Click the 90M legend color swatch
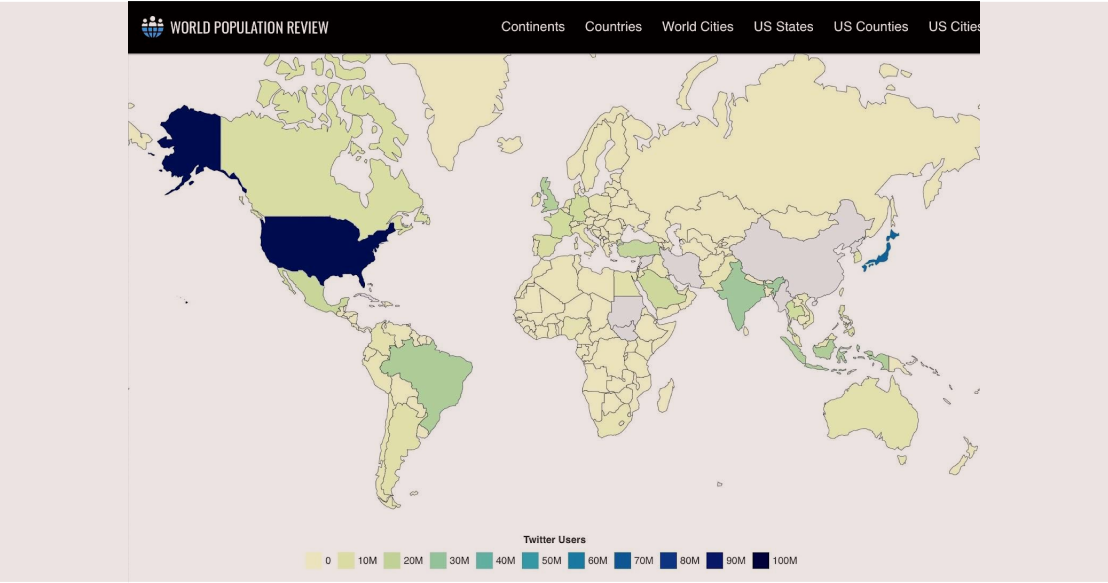This screenshot has width=1108, height=583. [715, 561]
